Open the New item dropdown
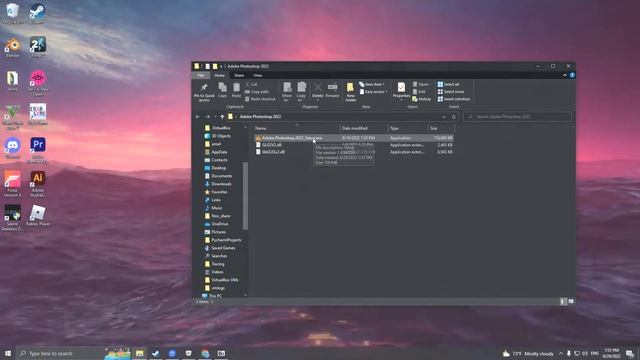Image resolution: width=640 pixels, height=360 pixels. tap(372, 84)
